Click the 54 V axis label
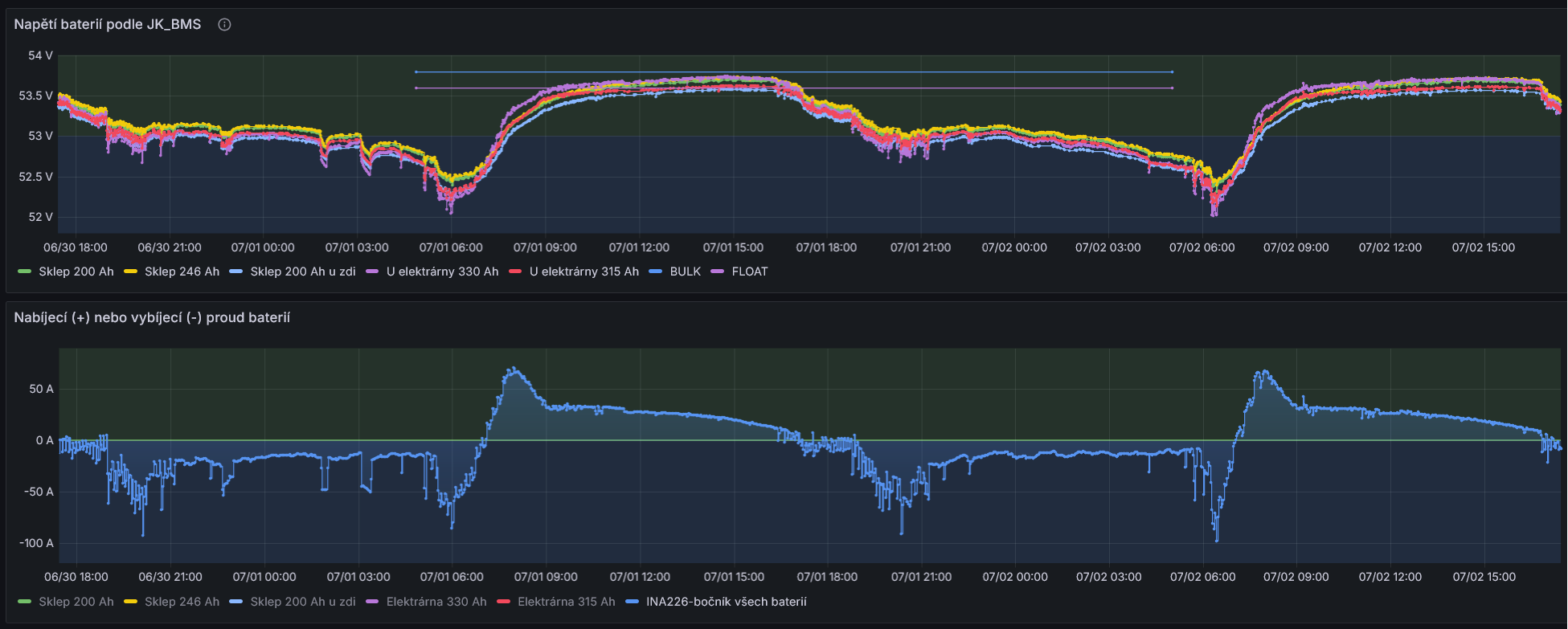Screen dimensions: 1568x629 tap(40, 55)
